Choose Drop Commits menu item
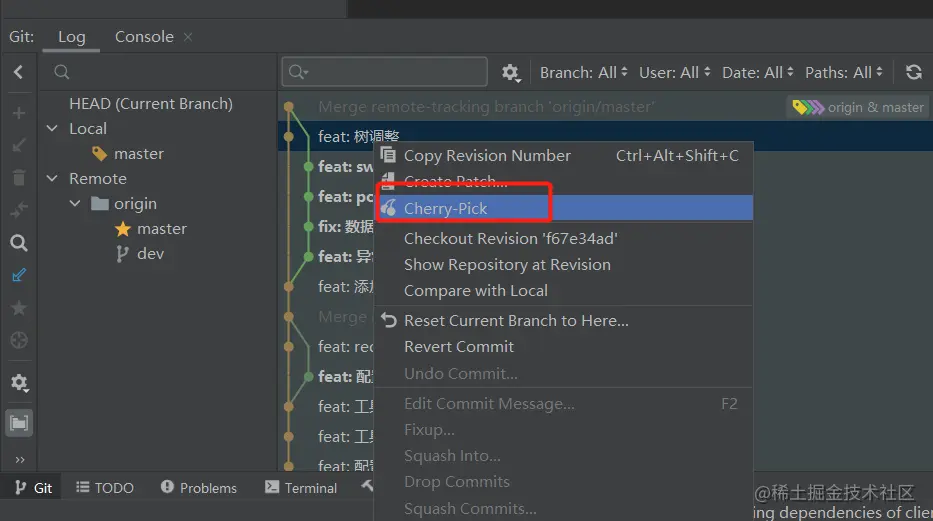This screenshot has width=933, height=521. coord(563,481)
